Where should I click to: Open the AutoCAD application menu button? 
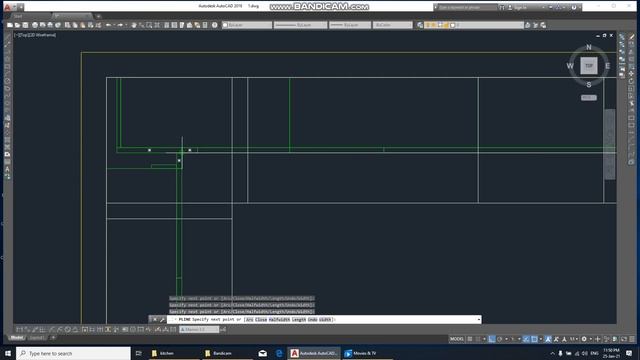coord(7,7)
